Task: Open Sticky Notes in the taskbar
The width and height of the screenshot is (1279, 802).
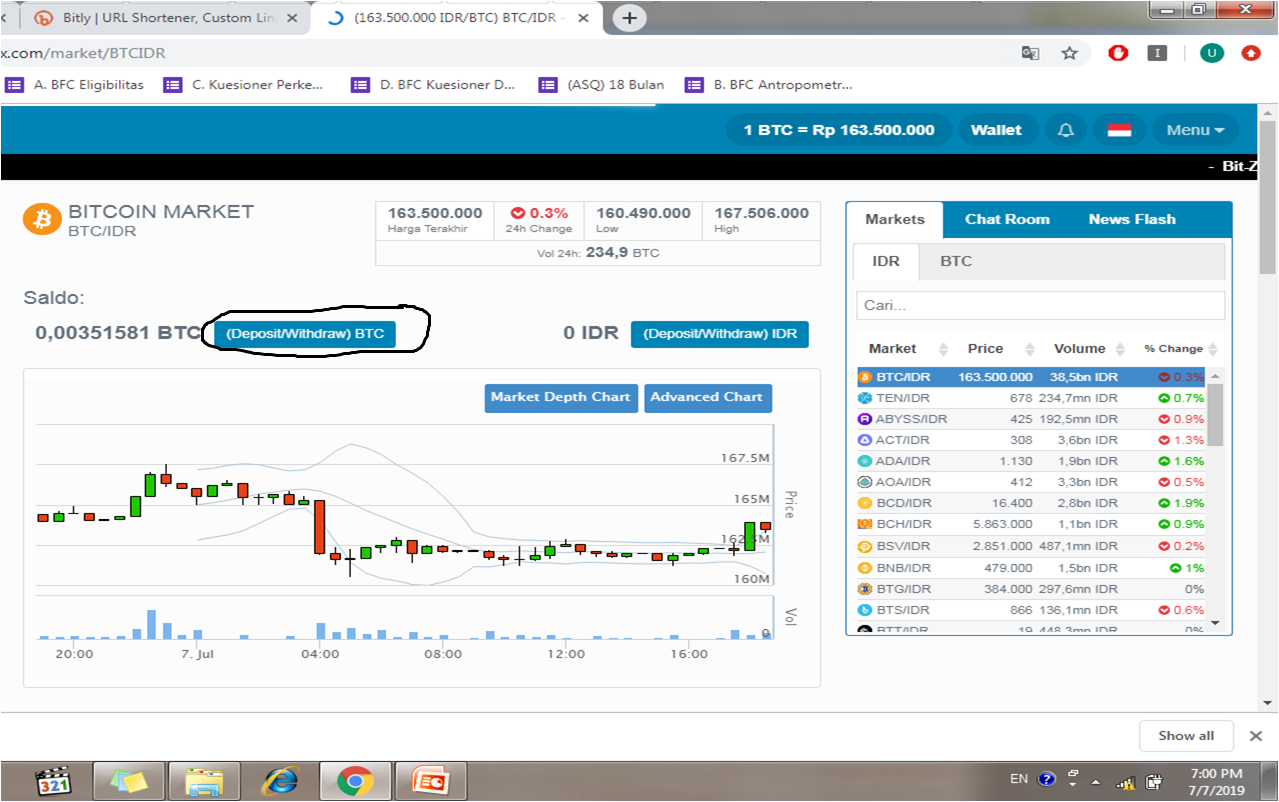Action: (128, 781)
